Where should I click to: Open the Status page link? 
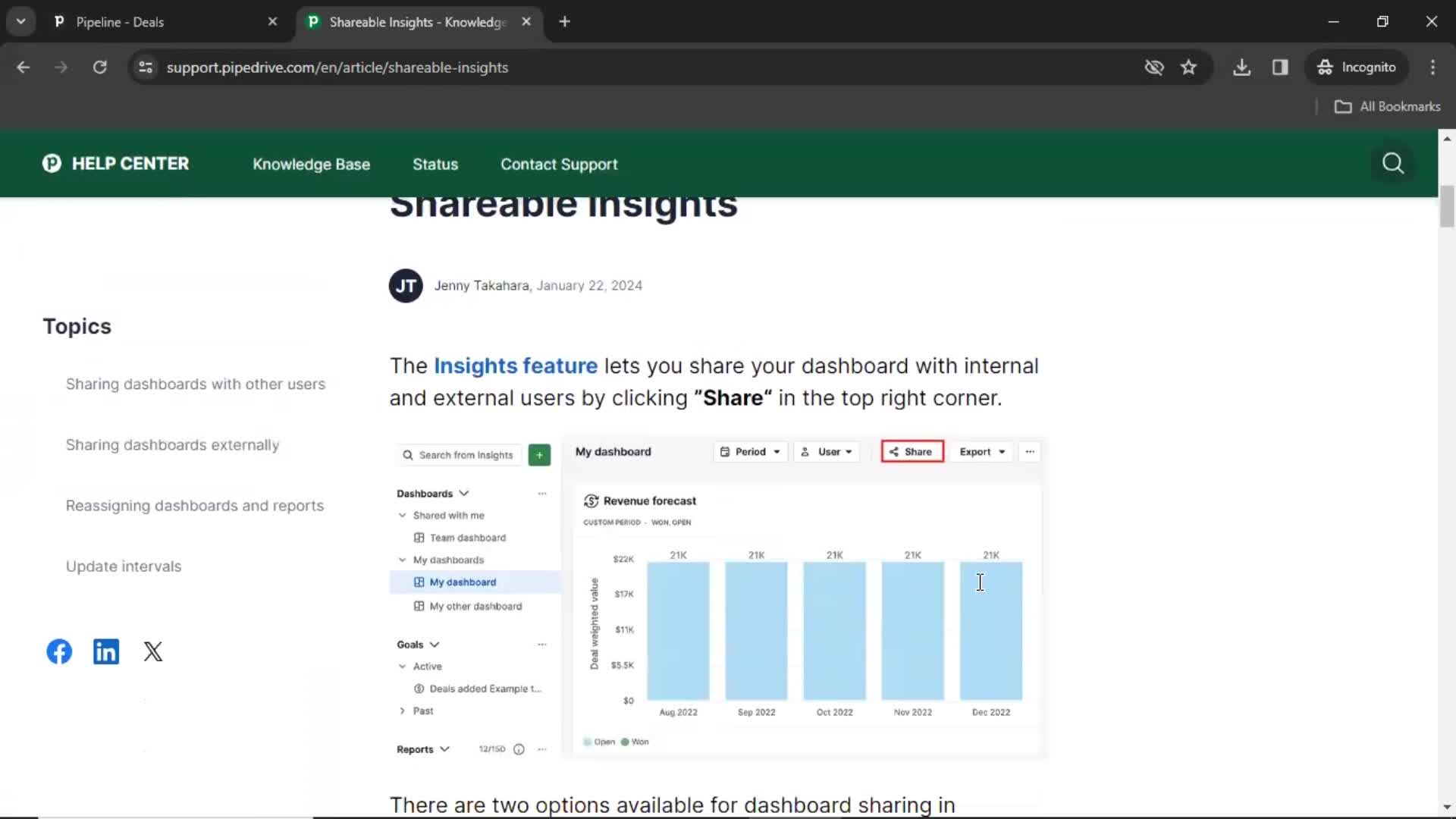pos(435,164)
